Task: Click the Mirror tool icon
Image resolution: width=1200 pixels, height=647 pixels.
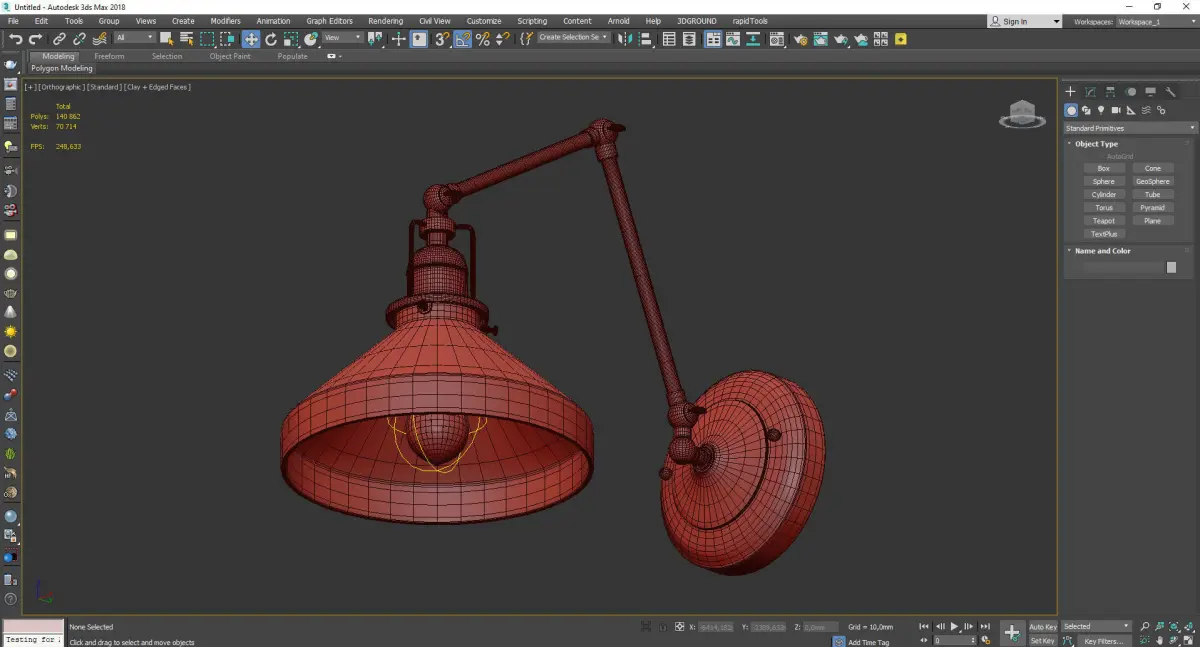Action: 624,39
